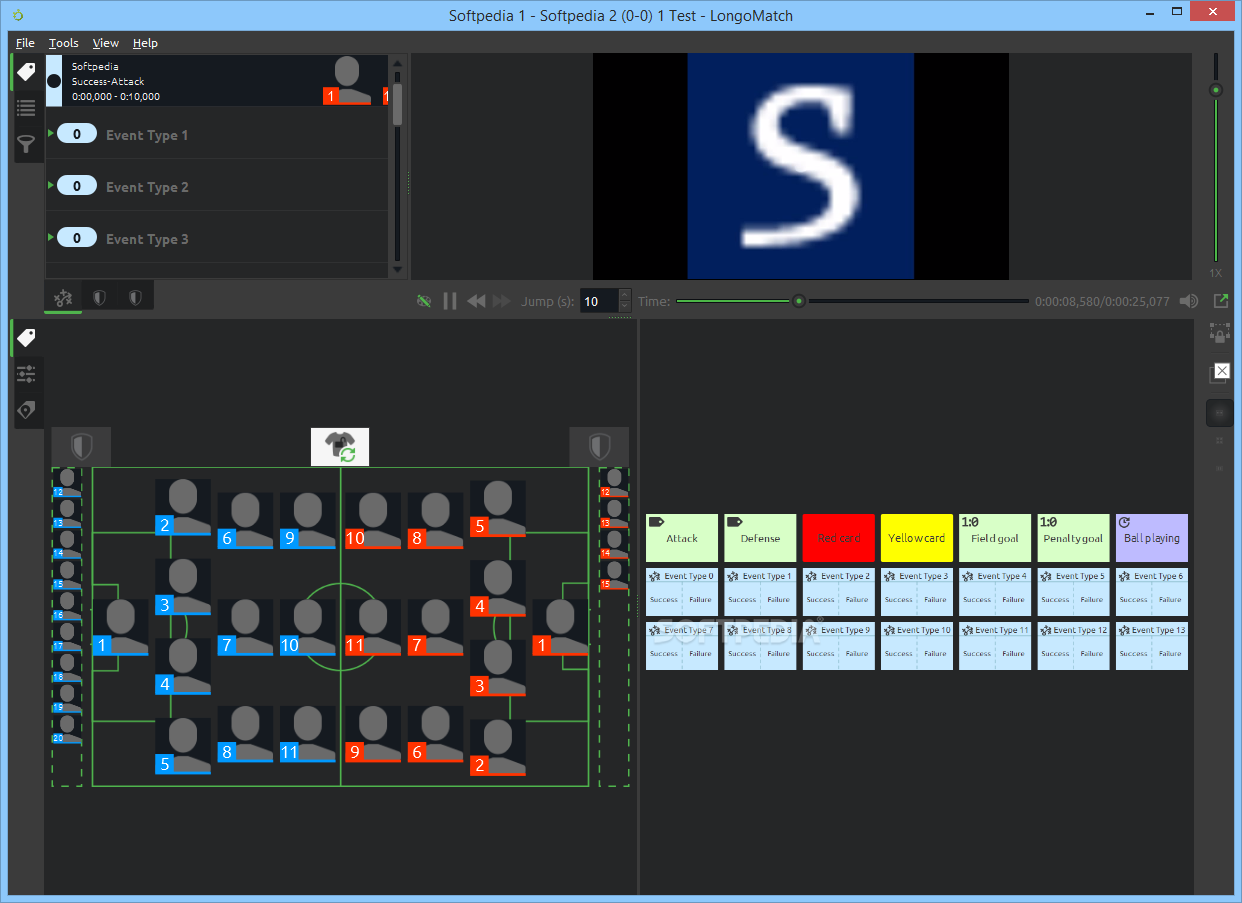Open the playlist list icon in top sidebar
The image size is (1242, 903).
pyautogui.click(x=26, y=108)
